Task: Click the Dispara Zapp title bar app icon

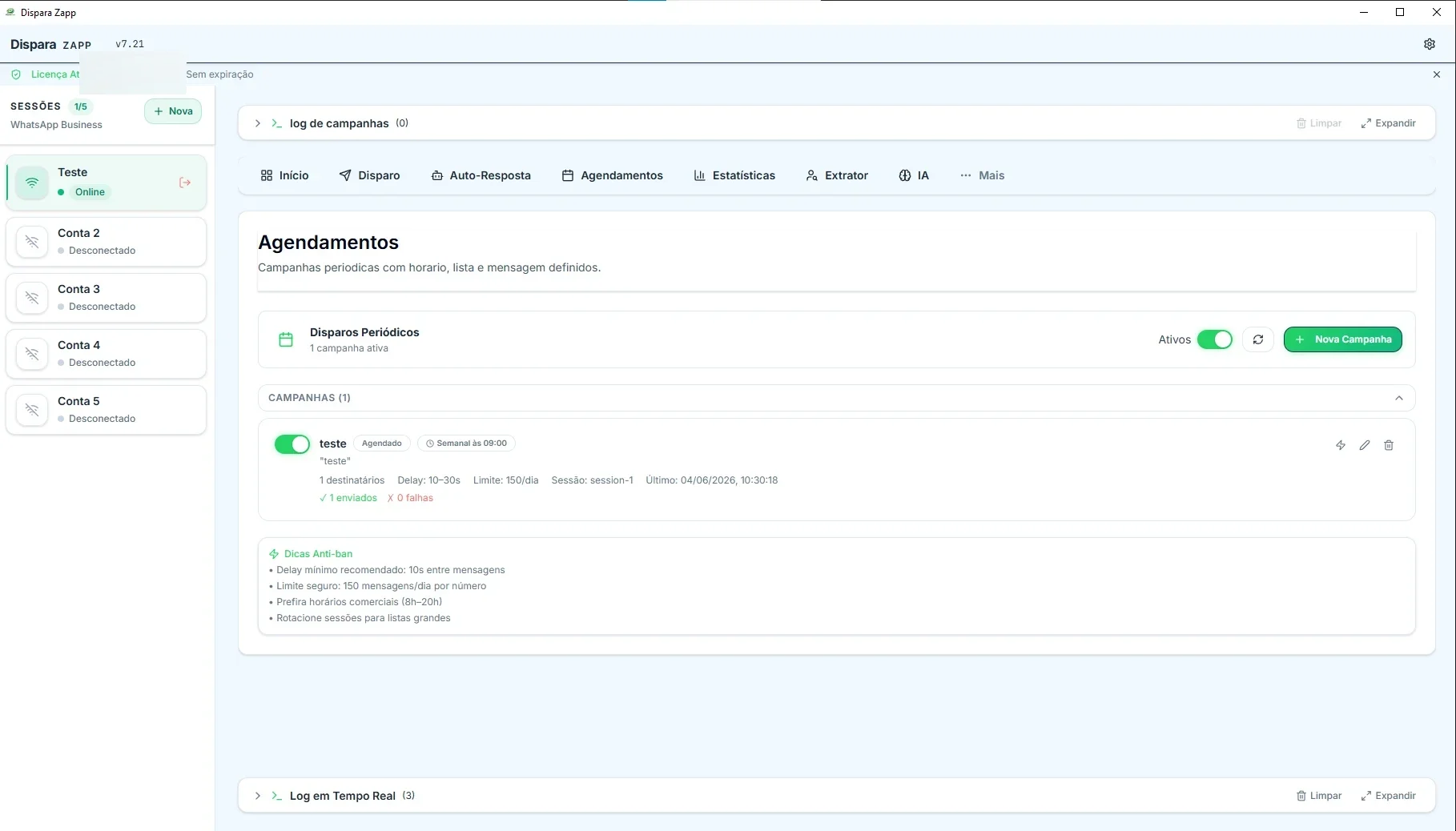Action: [10, 12]
